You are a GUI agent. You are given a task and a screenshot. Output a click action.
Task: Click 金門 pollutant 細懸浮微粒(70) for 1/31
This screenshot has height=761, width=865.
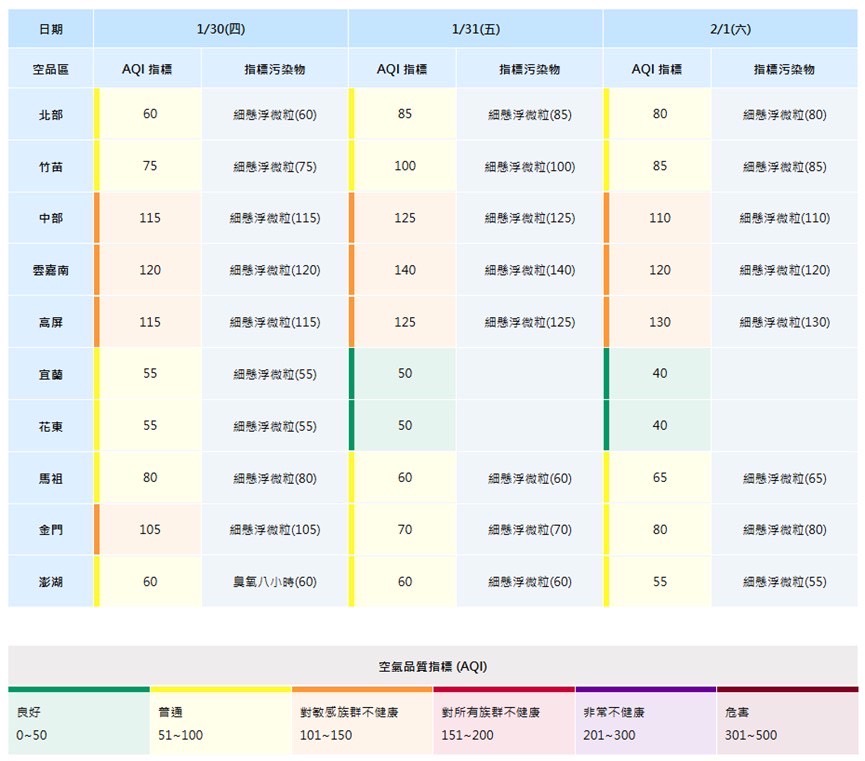(530, 530)
